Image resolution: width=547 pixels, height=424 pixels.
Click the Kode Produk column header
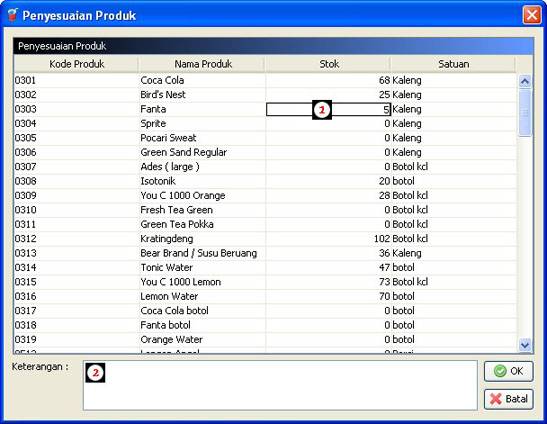pyautogui.click(x=76, y=64)
